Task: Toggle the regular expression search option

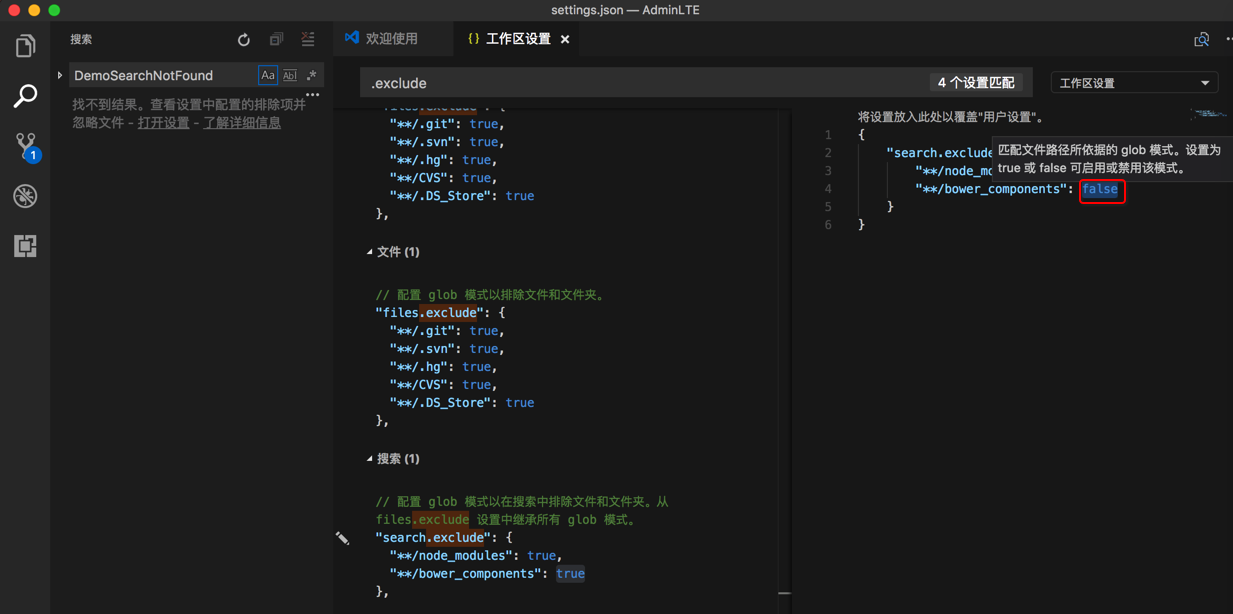Action: [311, 76]
